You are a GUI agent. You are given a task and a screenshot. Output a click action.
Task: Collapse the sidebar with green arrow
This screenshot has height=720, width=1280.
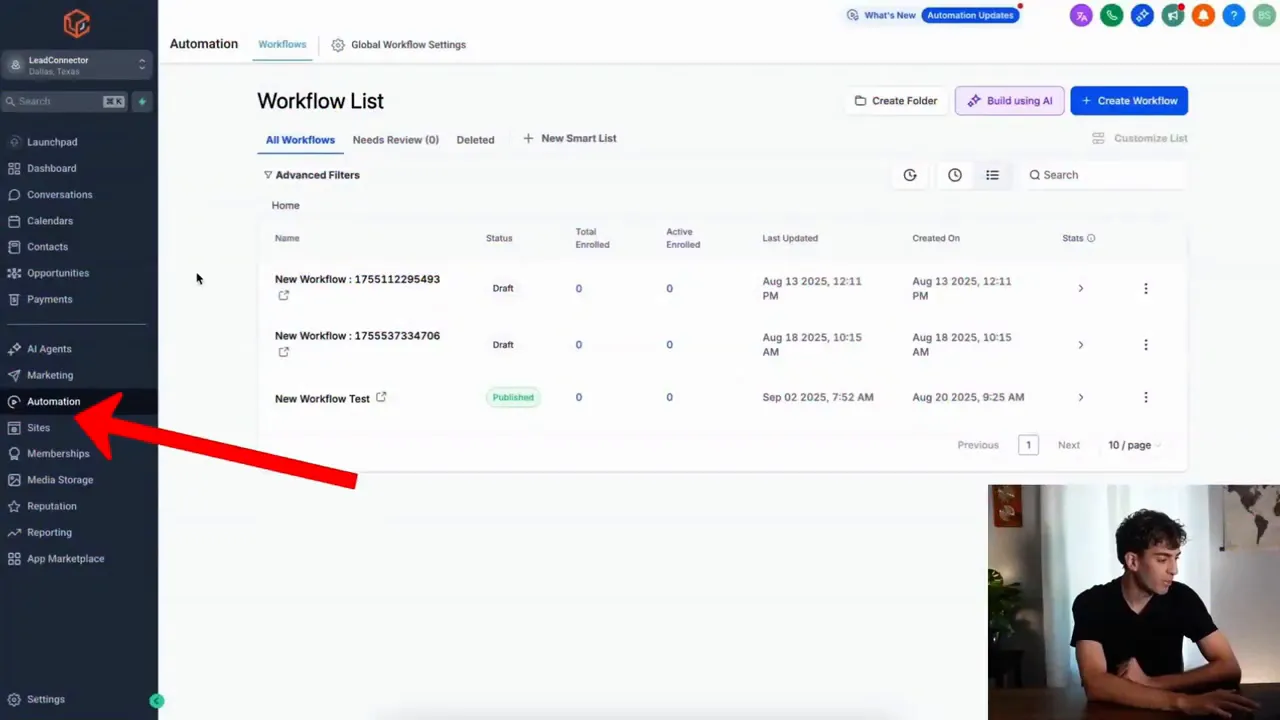click(x=157, y=701)
